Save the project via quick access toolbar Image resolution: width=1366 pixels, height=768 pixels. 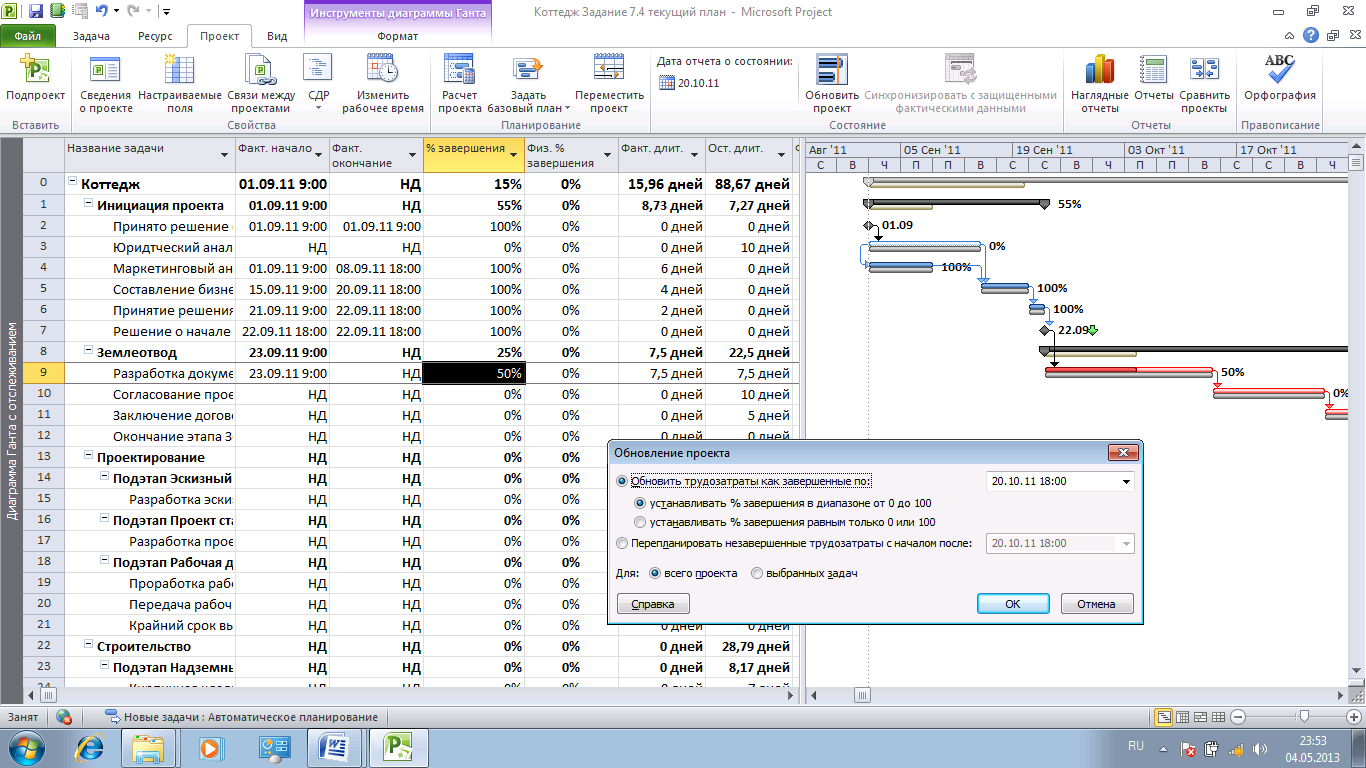(x=36, y=12)
